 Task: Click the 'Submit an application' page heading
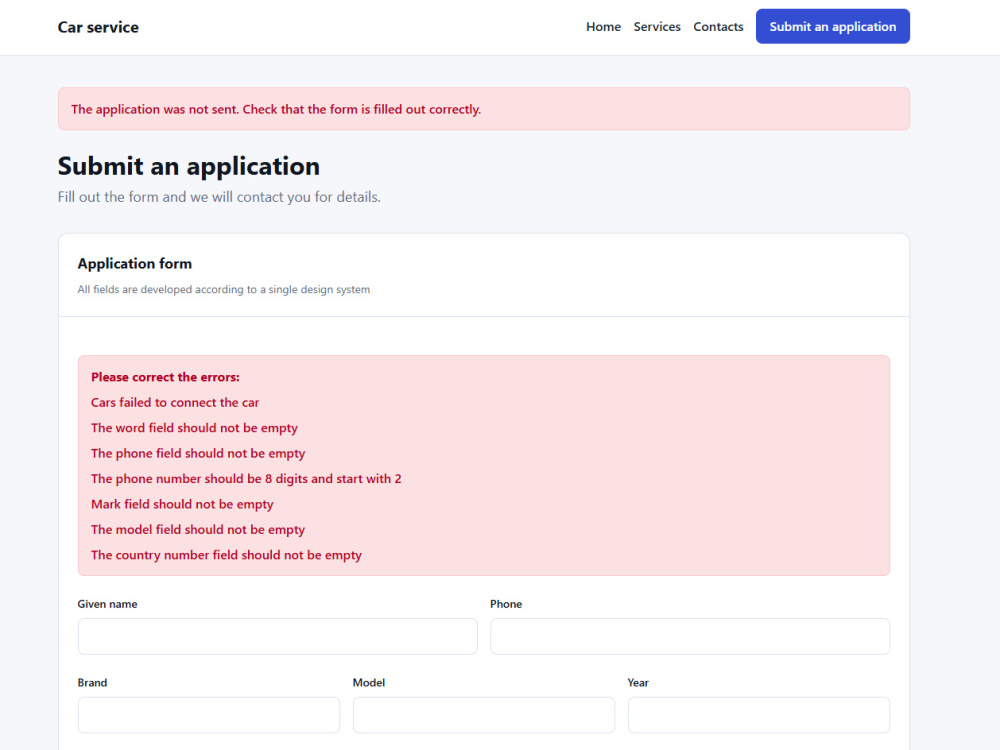tap(189, 166)
